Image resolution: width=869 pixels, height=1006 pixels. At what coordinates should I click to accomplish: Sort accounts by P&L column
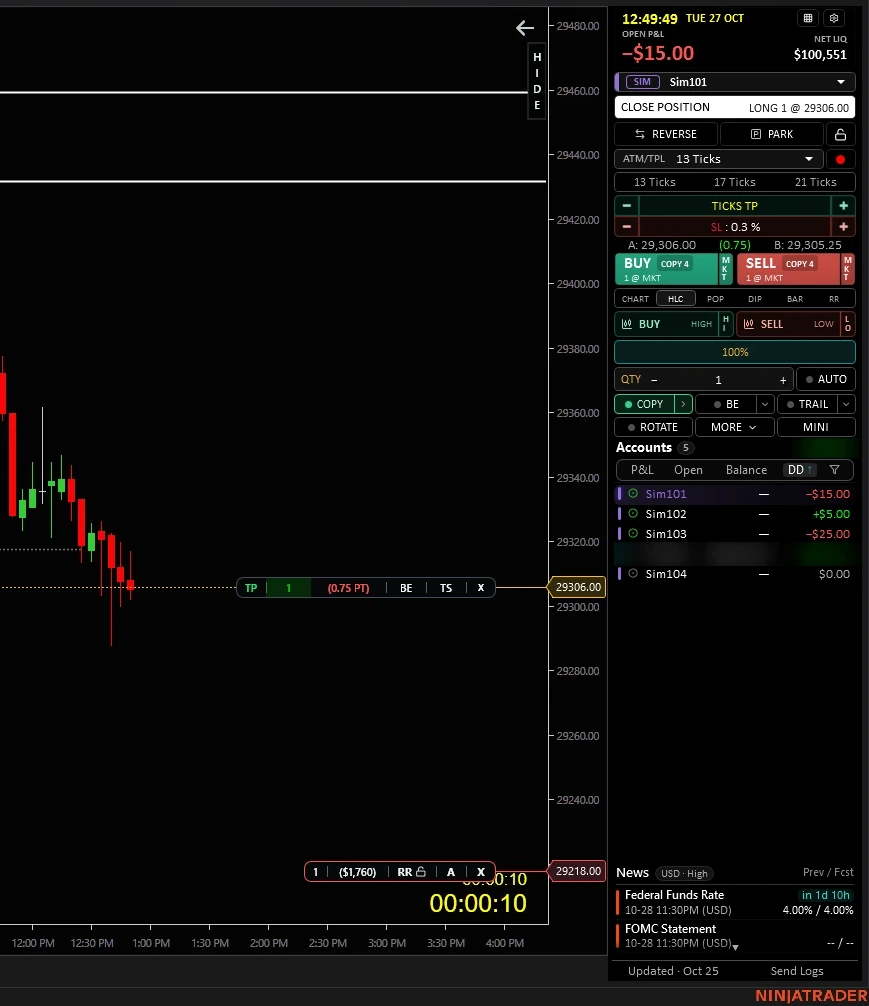tap(642, 470)
